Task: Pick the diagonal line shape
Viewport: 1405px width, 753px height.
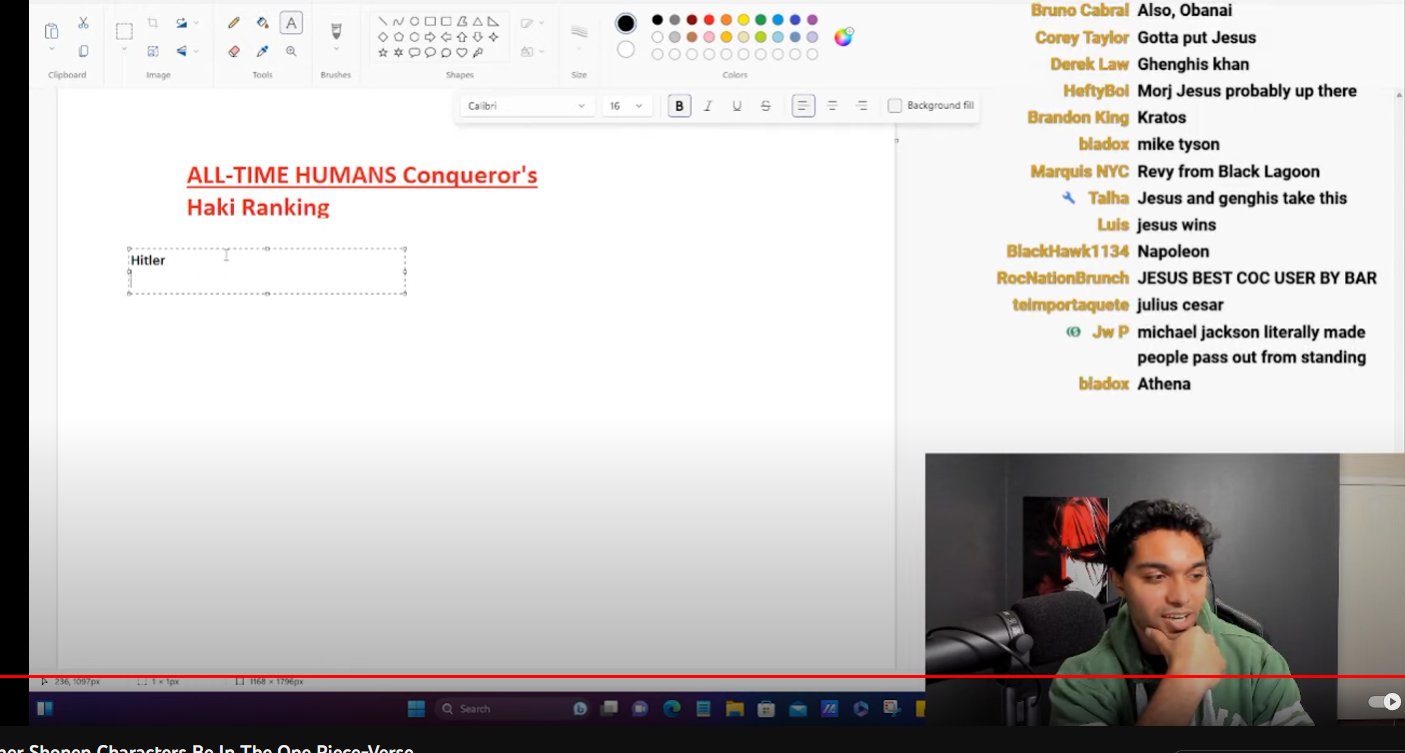Action: point(382,21)
